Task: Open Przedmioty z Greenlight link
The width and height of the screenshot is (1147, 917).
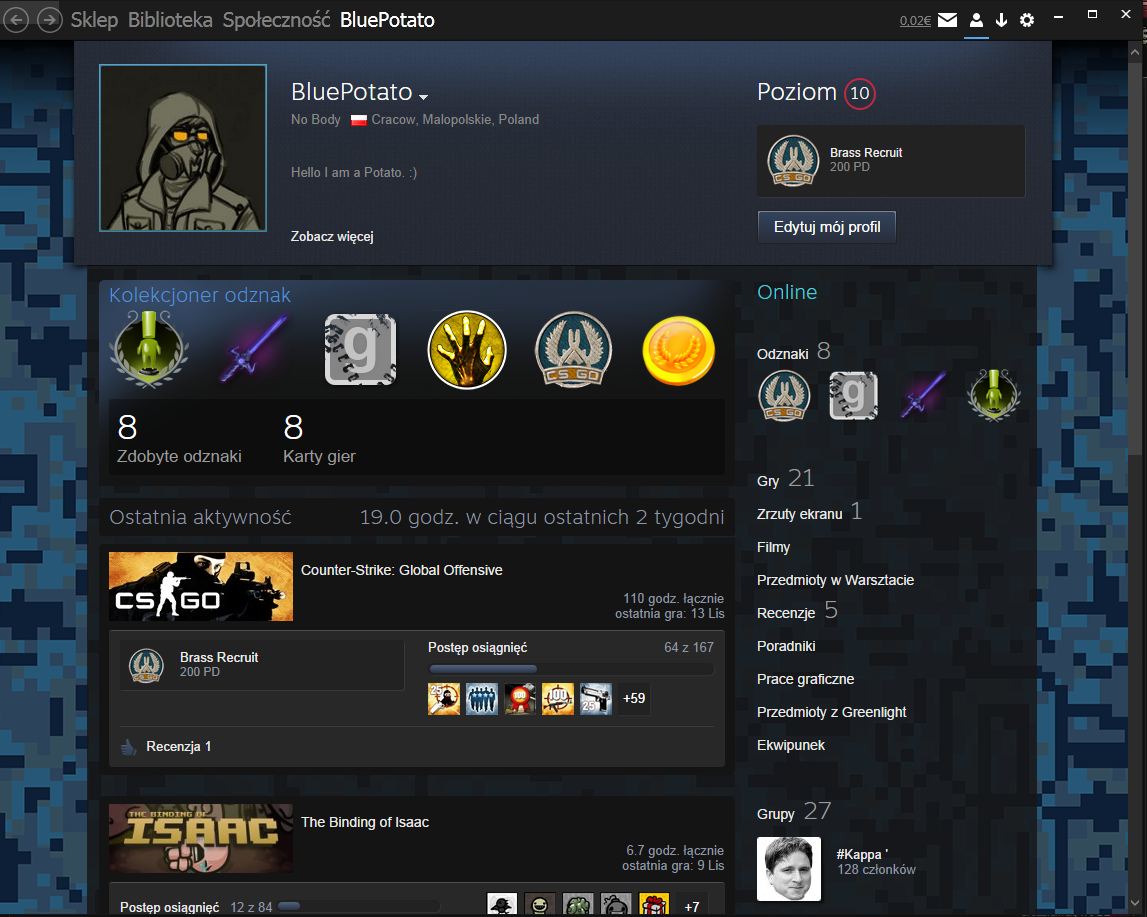Action: click(x=832, y=712)
